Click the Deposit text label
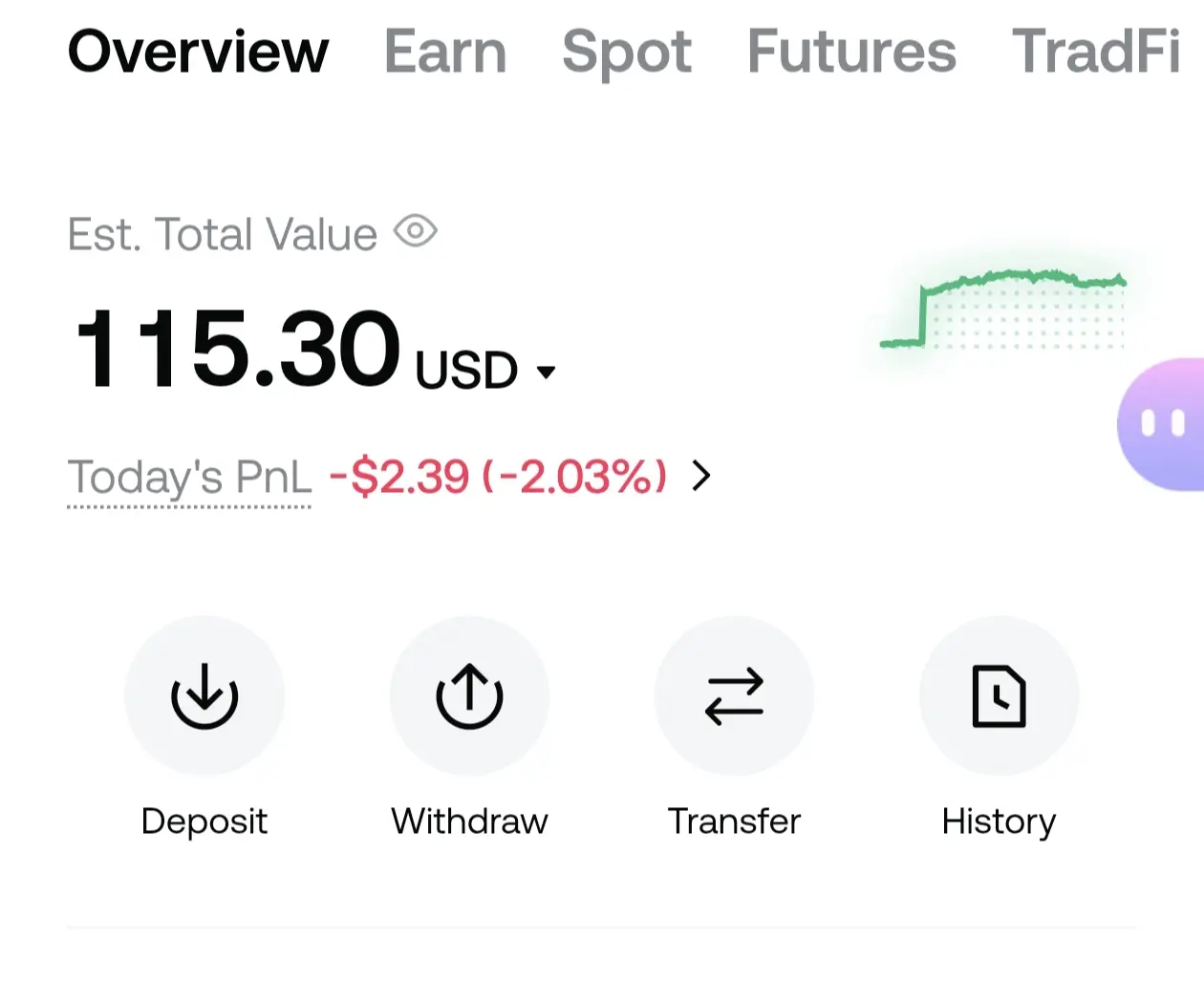 tap(204, 822)
